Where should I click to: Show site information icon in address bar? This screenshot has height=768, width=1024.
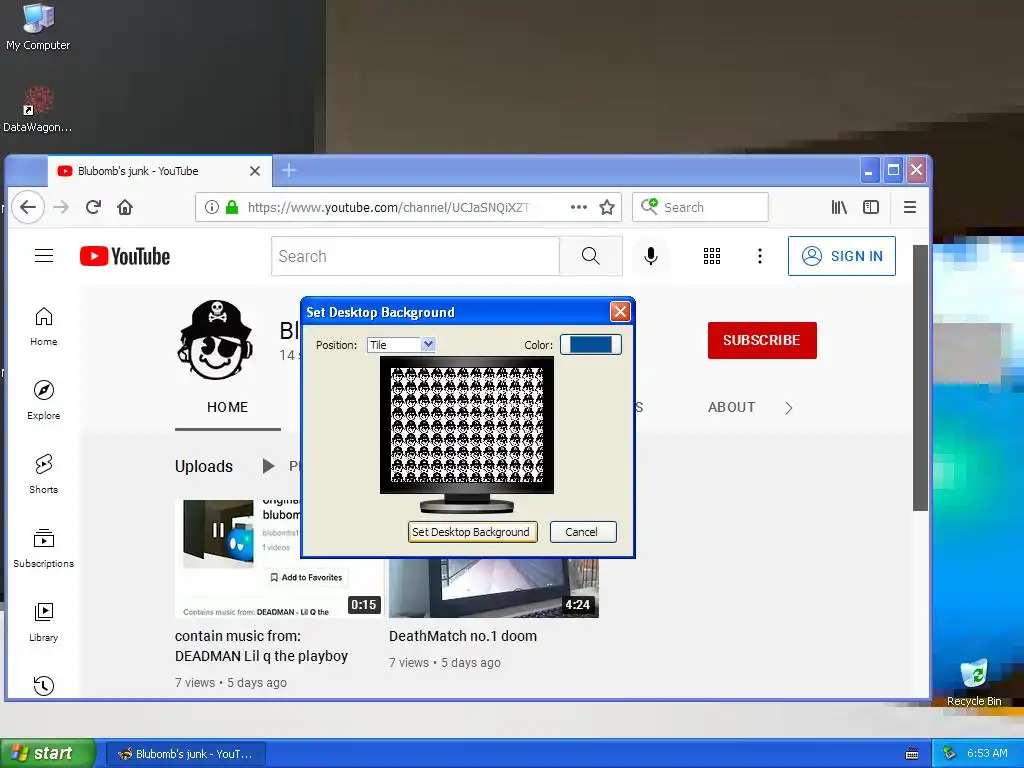pyautogui.click(x=212, y=207)
